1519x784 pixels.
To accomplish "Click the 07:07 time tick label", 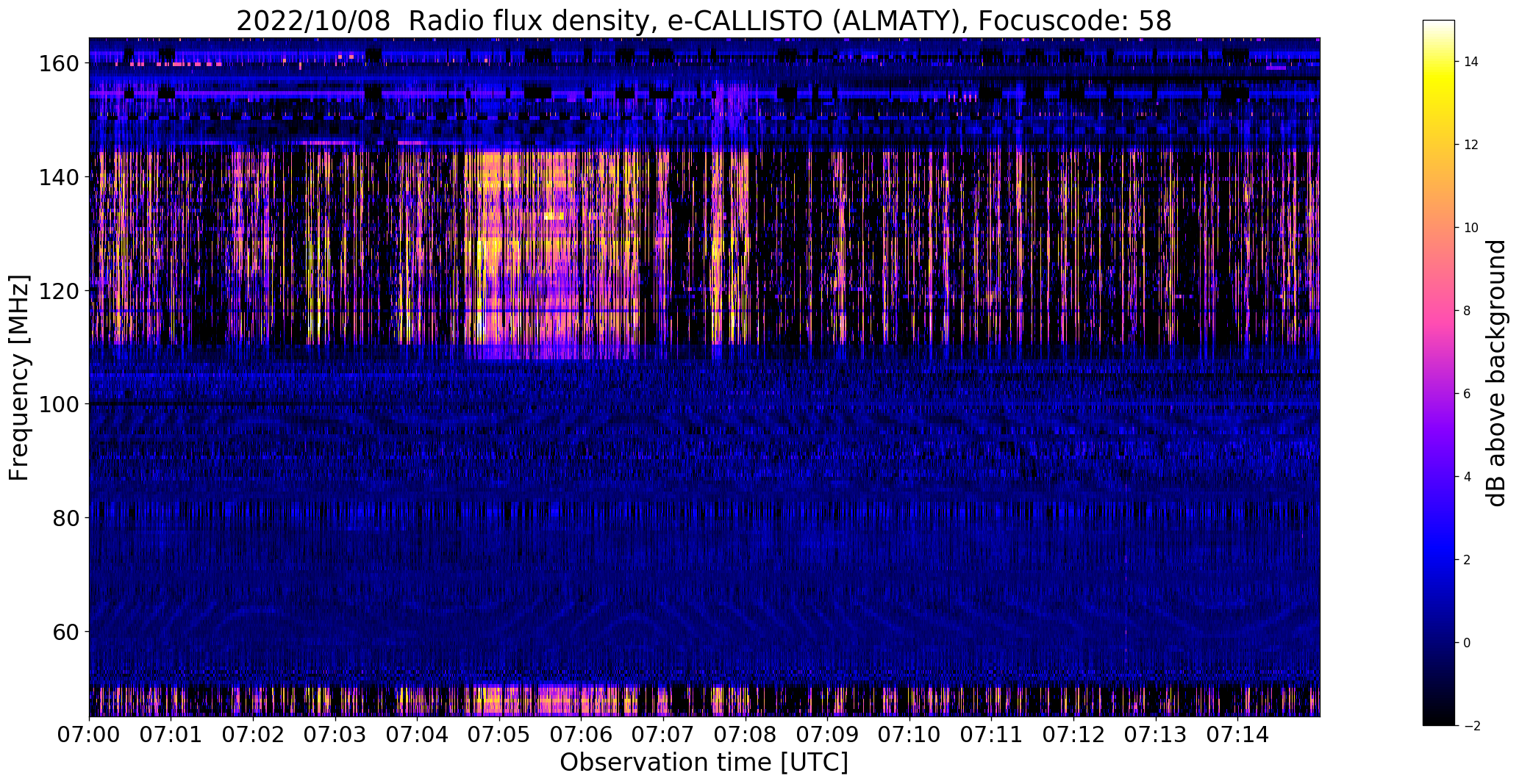I will click(x=663, y=735).
